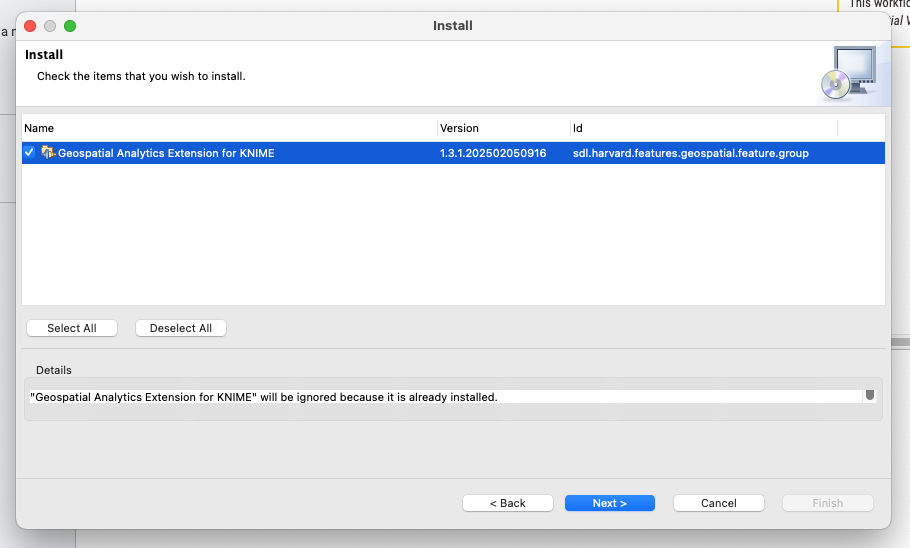Click the Details box scrollbar handle
The width and height of the screenshot is (910, 548).
click(870, 395)
